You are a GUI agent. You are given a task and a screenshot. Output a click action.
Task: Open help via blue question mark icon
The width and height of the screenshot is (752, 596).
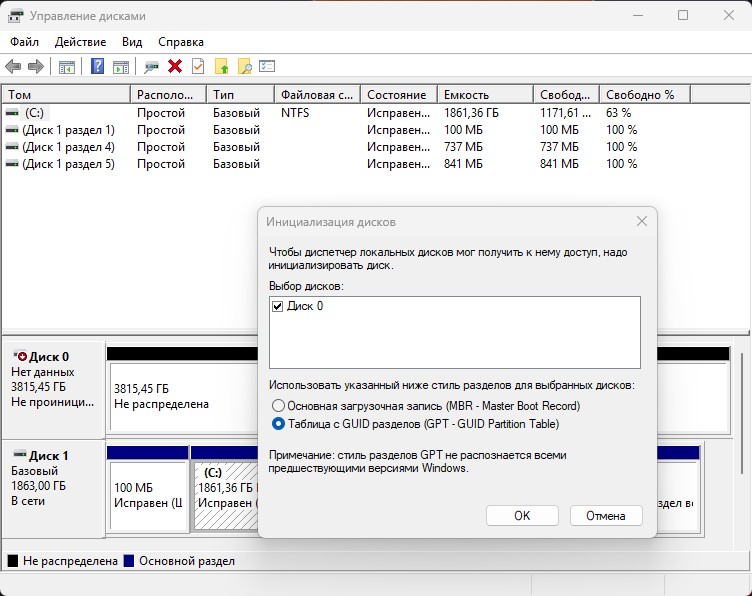tap(98, 66)
